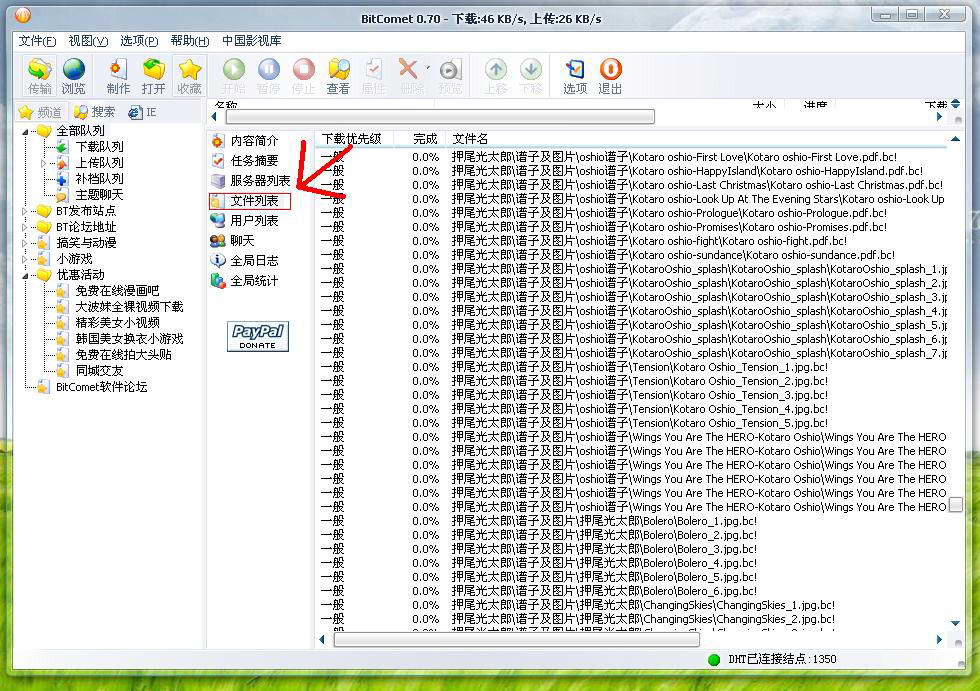The height and width of the screenshot is (691, 980).
Task: Open 服务器列表 in the detail panel
Action: 251,181
